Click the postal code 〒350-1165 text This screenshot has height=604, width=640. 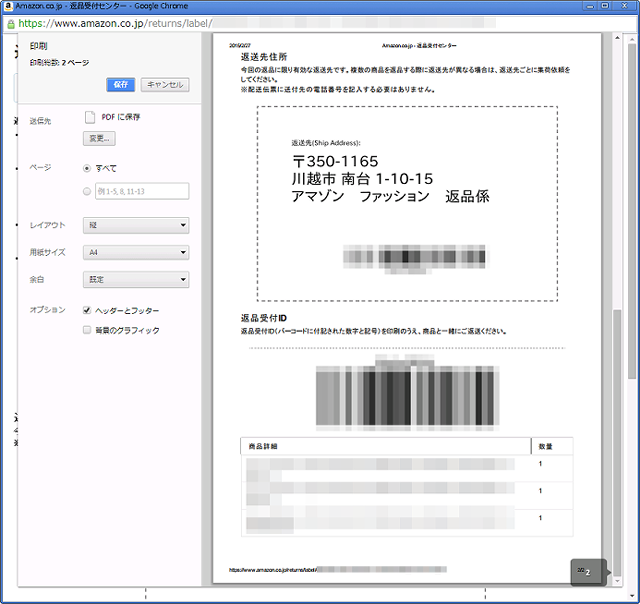pyautogui.click(x=335, y=161)
